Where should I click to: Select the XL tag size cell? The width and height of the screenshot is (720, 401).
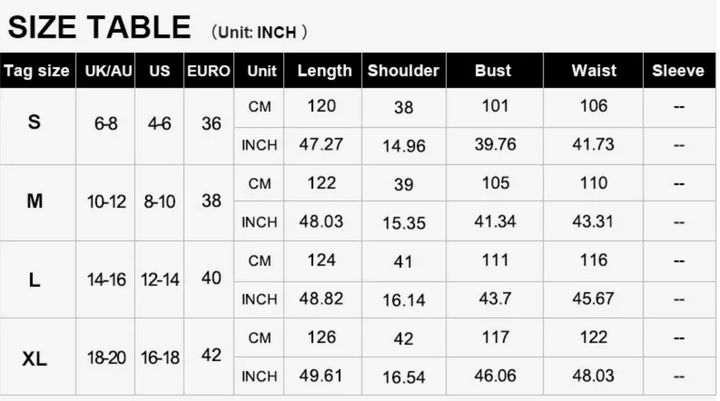(x=35, y=358)
